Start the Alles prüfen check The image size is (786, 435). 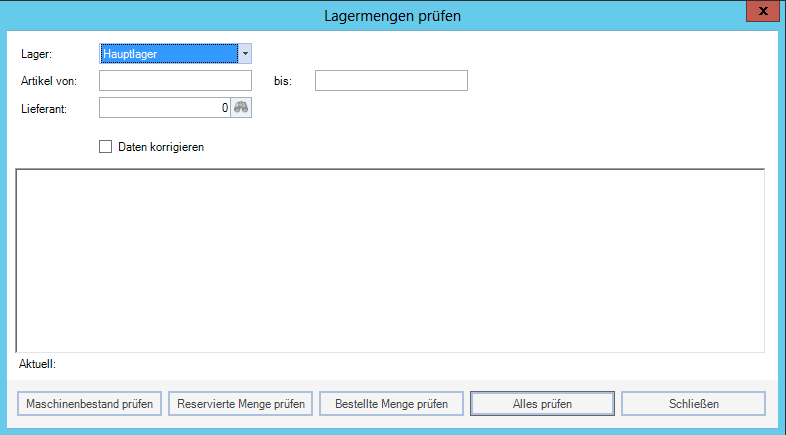[542, 404]
